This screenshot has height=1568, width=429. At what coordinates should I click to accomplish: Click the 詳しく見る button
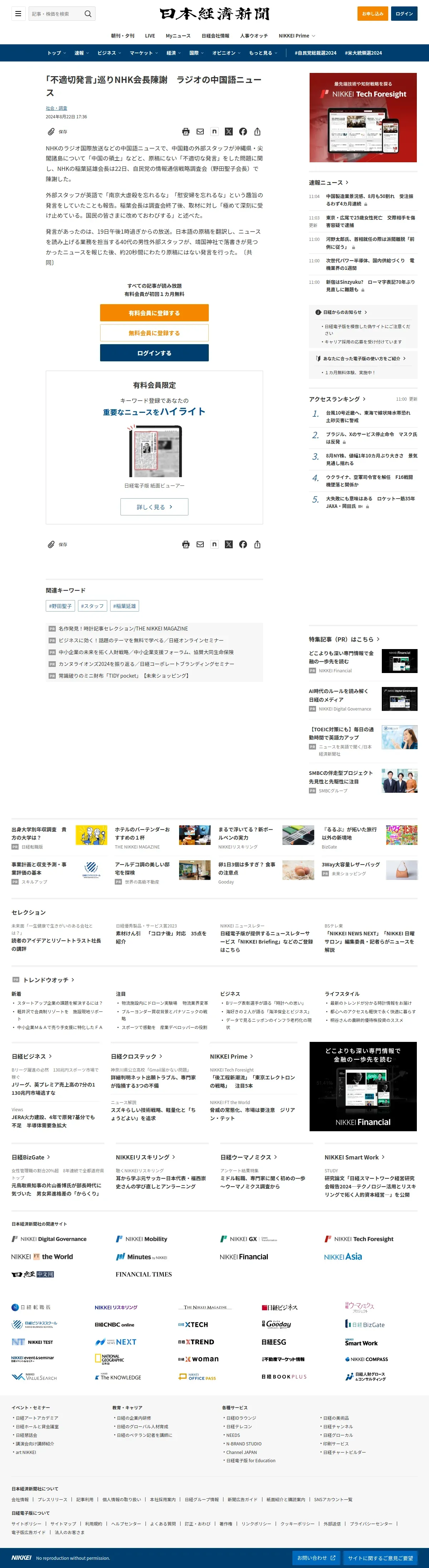[154, 507]
